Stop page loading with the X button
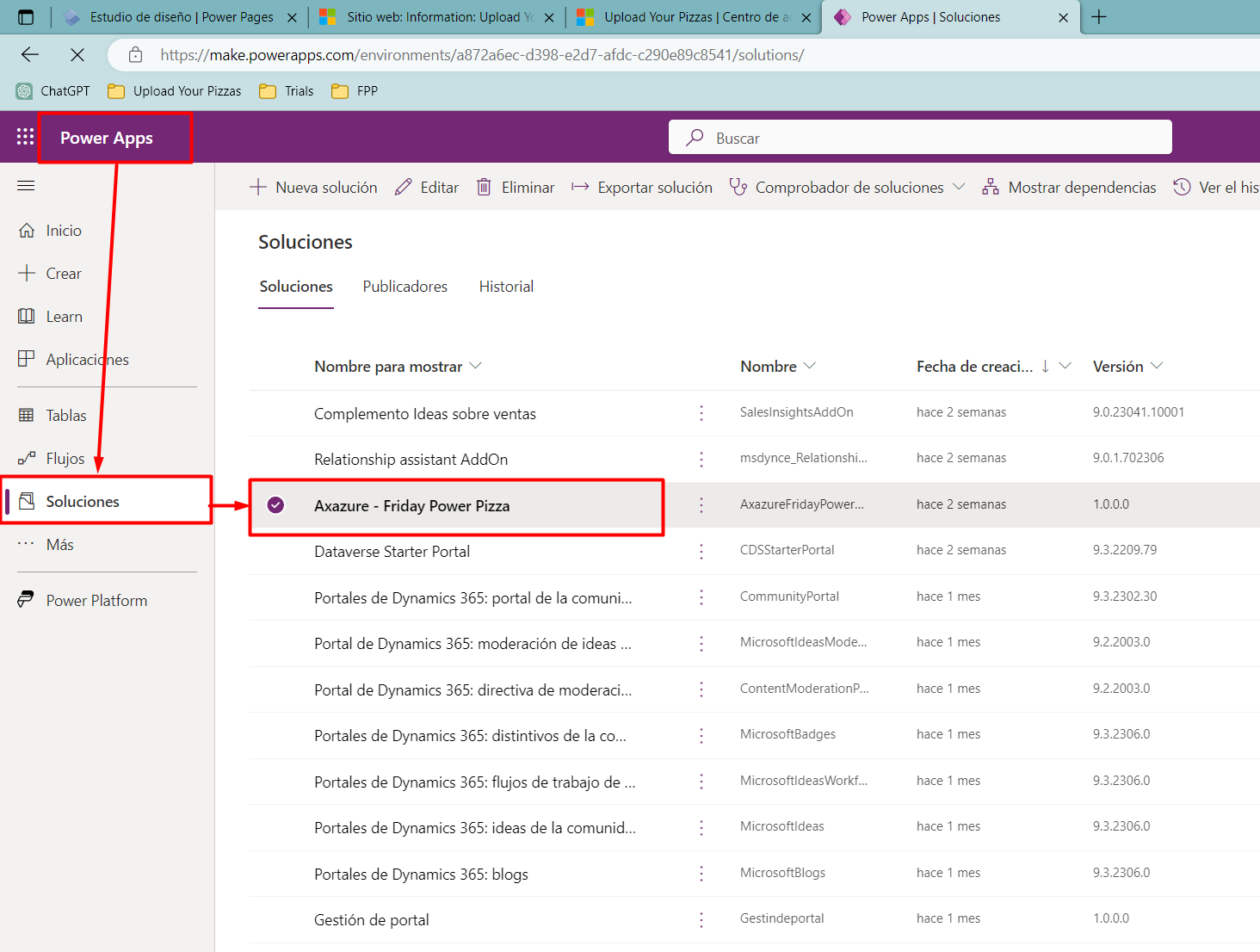The width and height of the screenshot is (1260, 952). point(77,55)
